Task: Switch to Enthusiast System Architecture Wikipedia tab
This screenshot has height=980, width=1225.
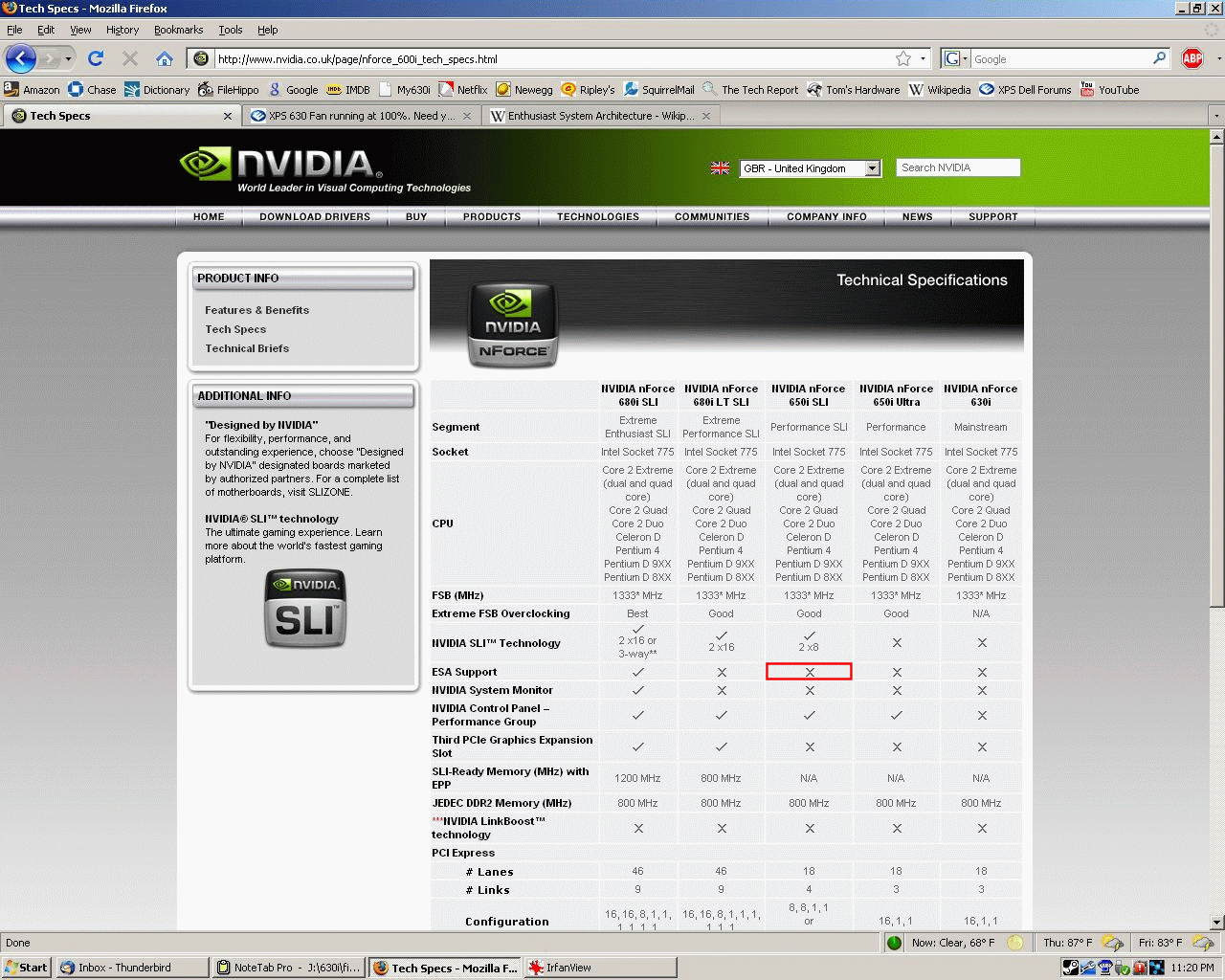Action: [x=601, y=116]
